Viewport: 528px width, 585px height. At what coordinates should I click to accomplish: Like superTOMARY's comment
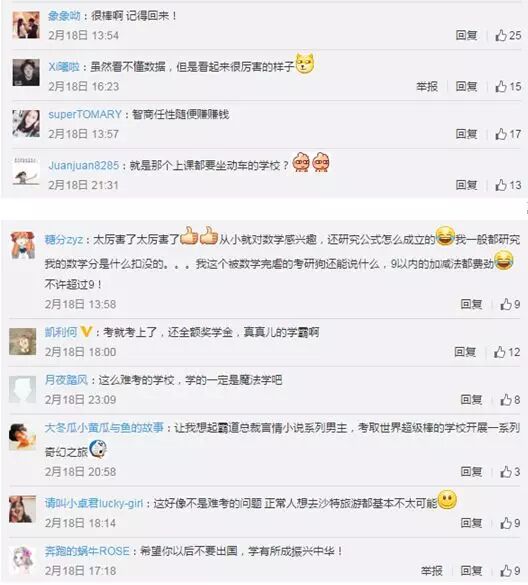[x=508, y=134]
